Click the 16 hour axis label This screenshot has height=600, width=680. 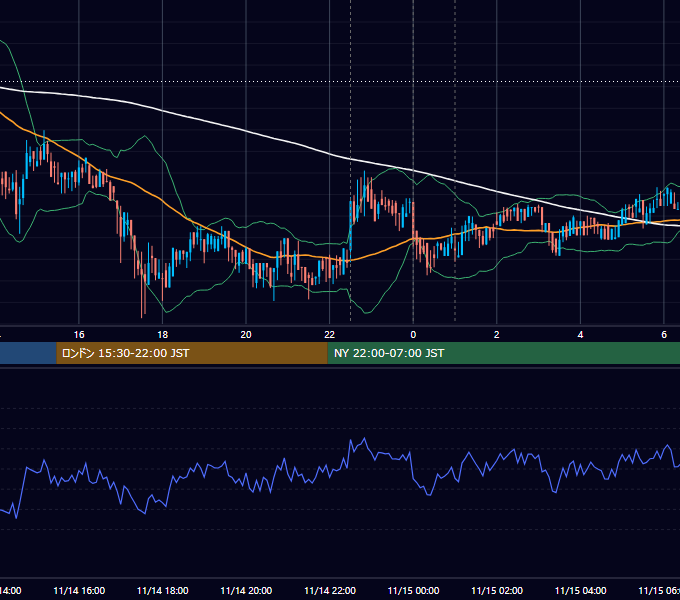(x=79, y=335)
